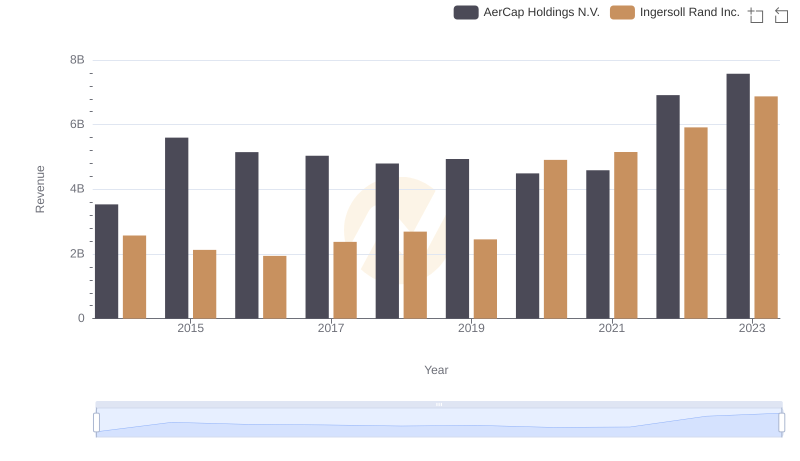Click the AerCap bar for 2014
The image size is (800, 461).
point(106,262)
